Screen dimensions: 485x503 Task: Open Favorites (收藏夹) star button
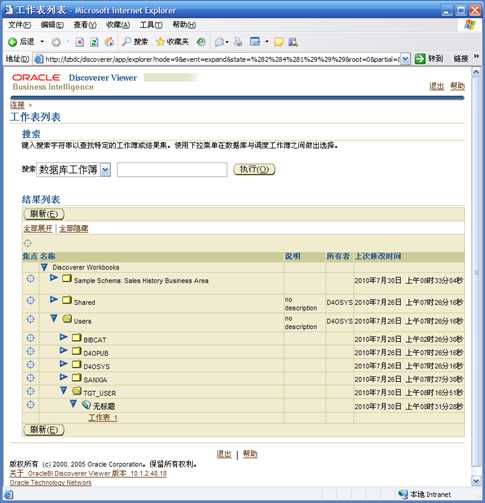pyautogui.click(x=172, y=42)
